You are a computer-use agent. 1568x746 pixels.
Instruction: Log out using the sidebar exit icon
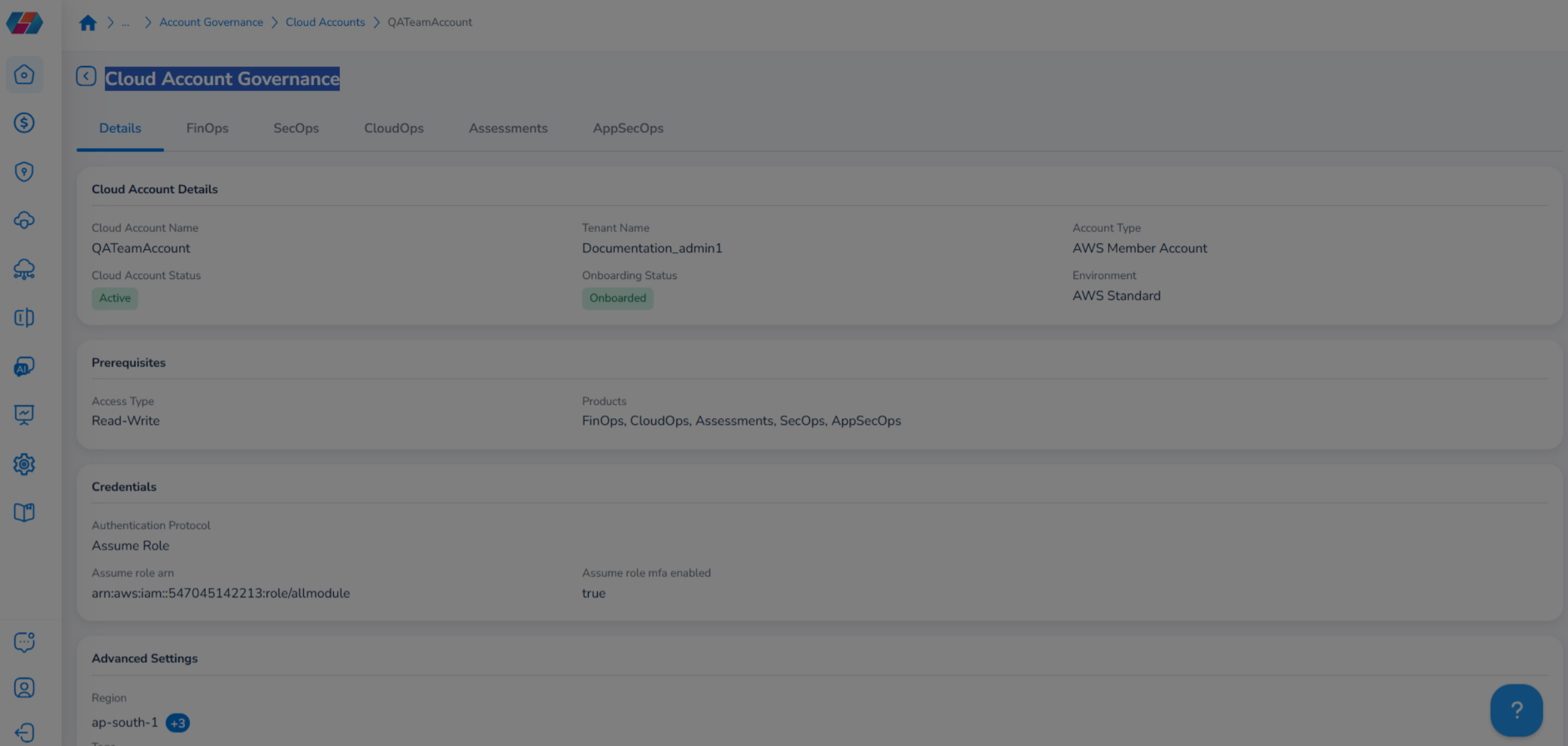(x=24, y=732)
